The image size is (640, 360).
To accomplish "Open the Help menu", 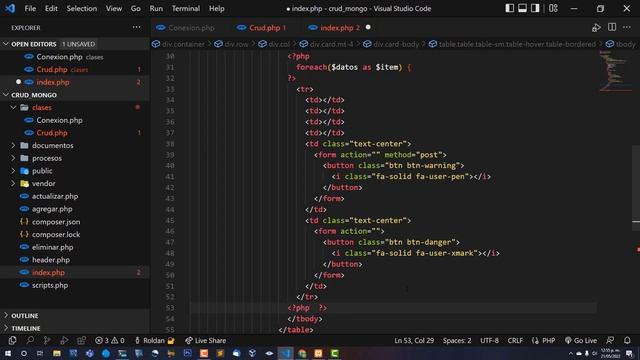I will point(217,8).
